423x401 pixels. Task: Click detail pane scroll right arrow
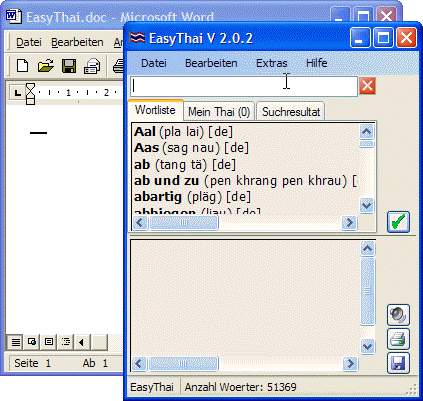(350, 363)
